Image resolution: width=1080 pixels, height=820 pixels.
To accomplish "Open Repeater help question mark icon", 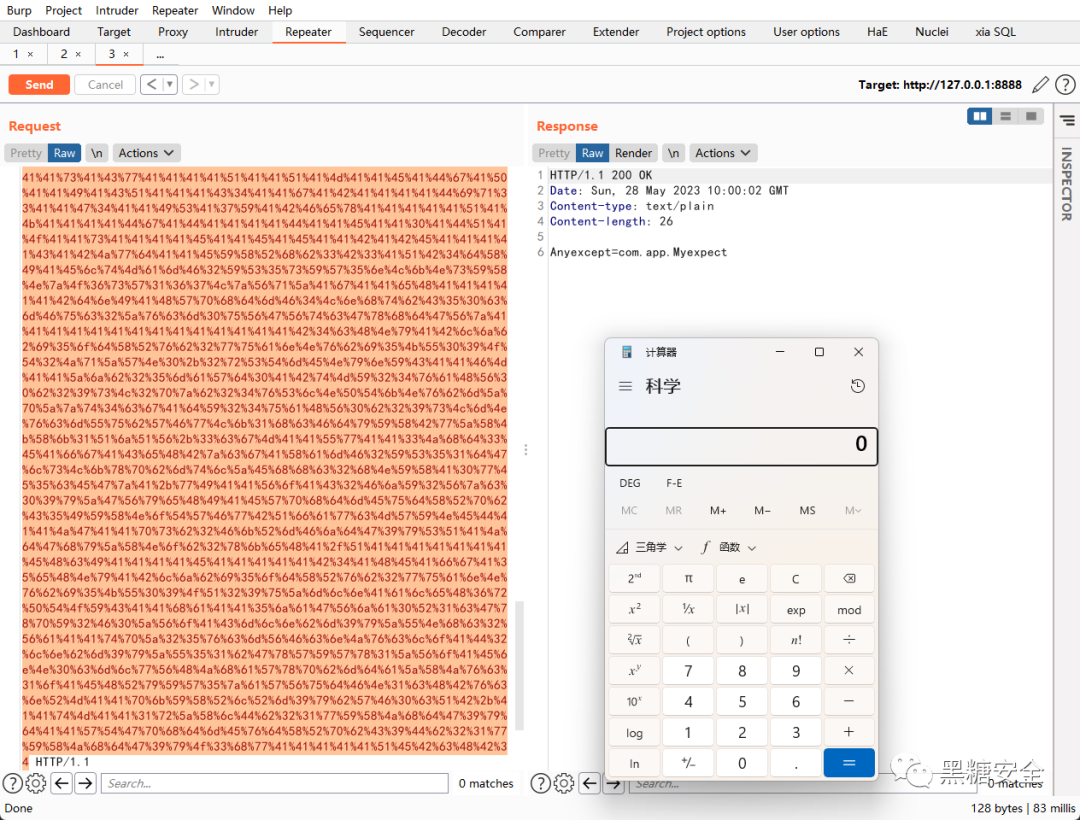I will pyautogui.click(x=1065, y=85).
